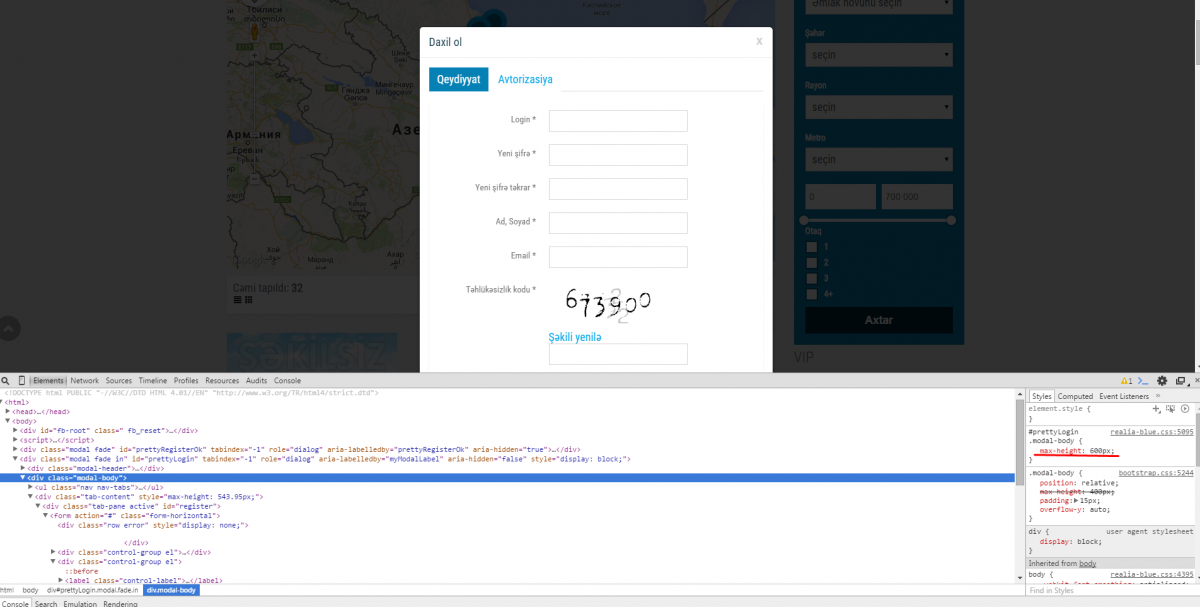Open the Şəhər dropdown
1200x607 pixels.
pos(879,54)
